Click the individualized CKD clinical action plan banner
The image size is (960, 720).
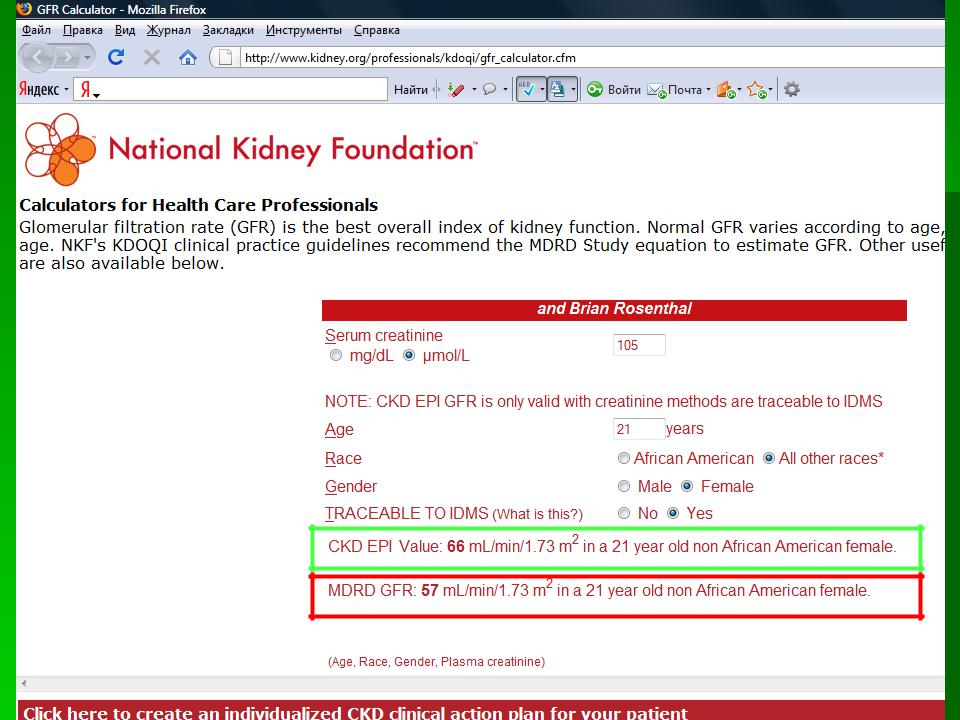pos(481,711)
